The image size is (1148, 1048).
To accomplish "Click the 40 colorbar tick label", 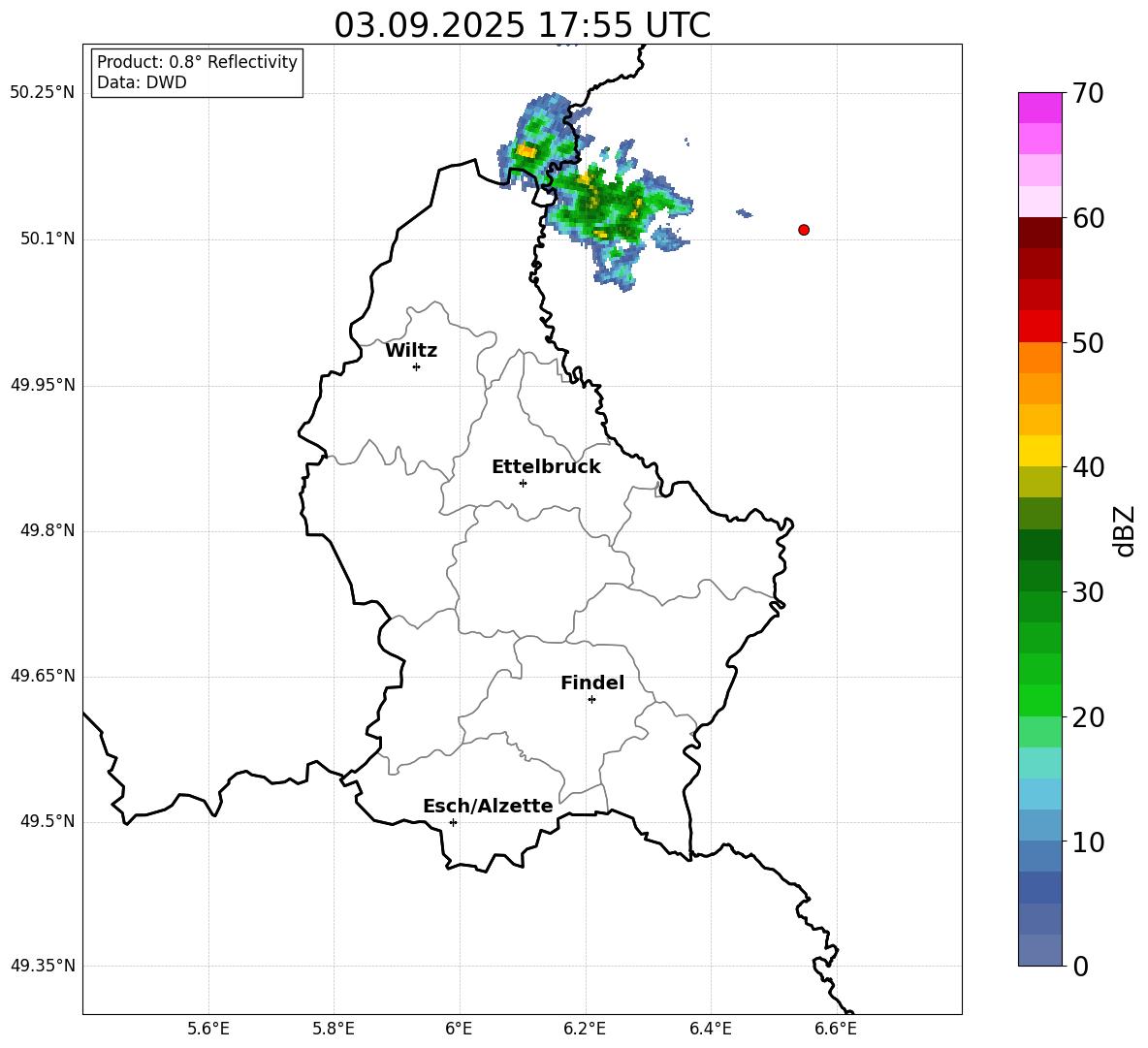I will click(x=1088, y=467).
